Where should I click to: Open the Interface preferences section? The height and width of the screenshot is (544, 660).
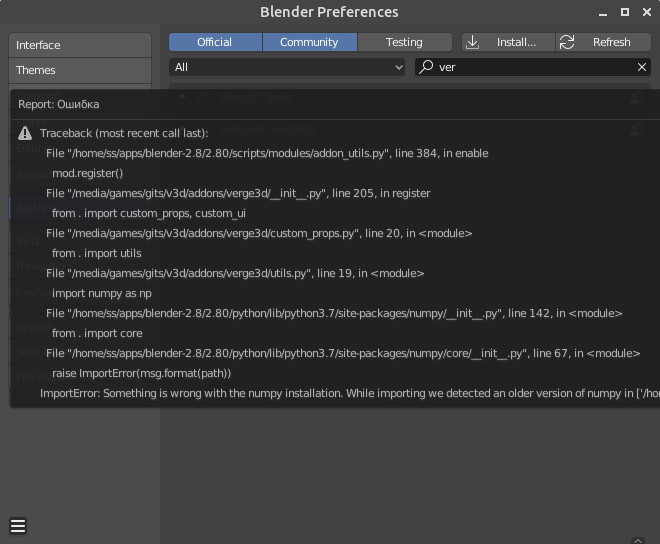pyautogui.click(x=80, y=45)
